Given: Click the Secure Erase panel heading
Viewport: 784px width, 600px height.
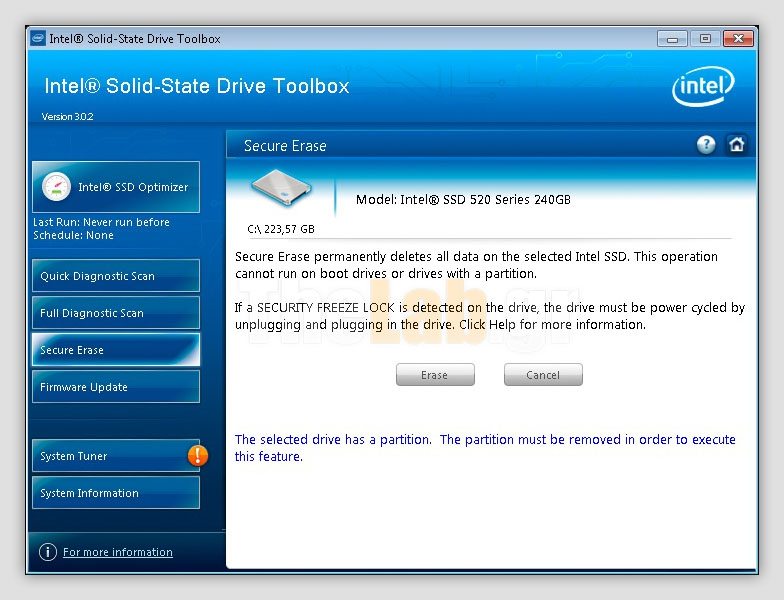Looking at the screenshot, I should 285,146.
